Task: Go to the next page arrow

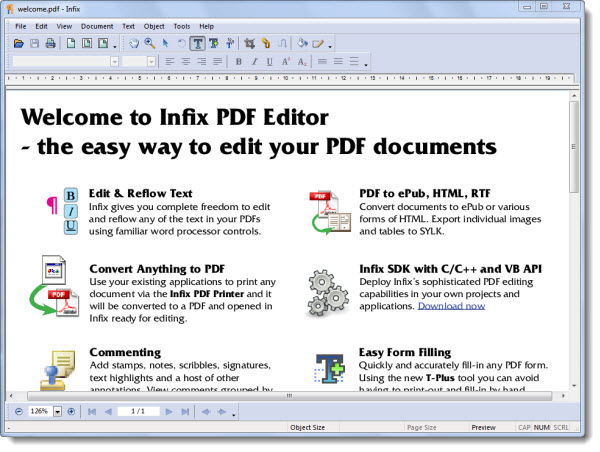Action: click(169, 412)
